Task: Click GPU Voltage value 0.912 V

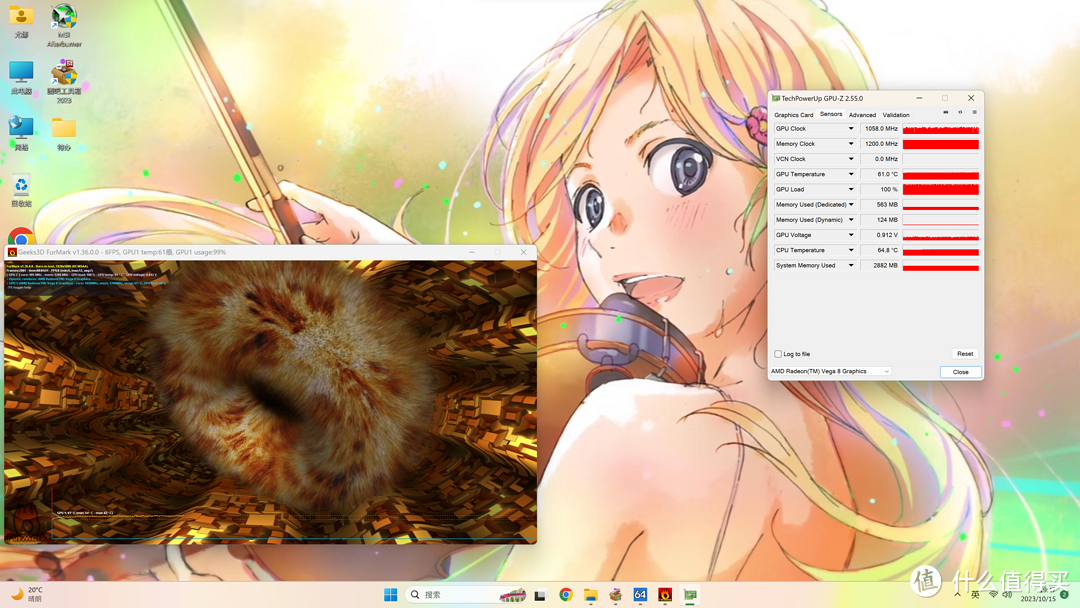Action: [x=880, y=235]
